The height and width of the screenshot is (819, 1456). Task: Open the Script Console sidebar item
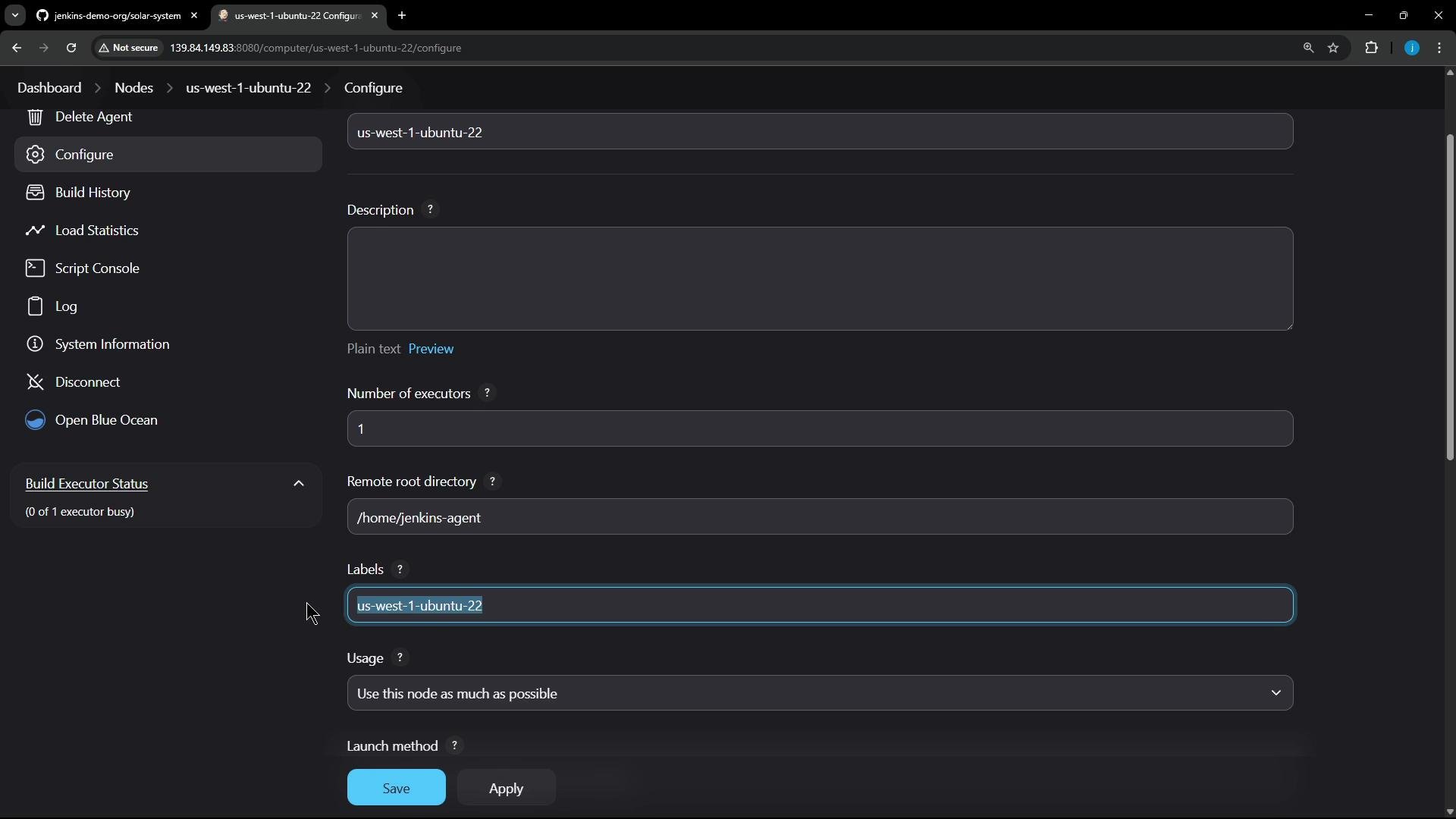pyautogui.click(x=168, y=268)
